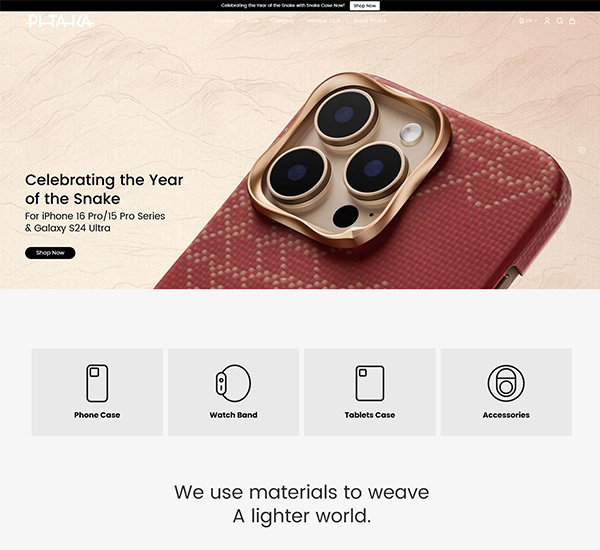Go to next hero slide arrow
Screen dimensions: 600x550
coord(582,150)
